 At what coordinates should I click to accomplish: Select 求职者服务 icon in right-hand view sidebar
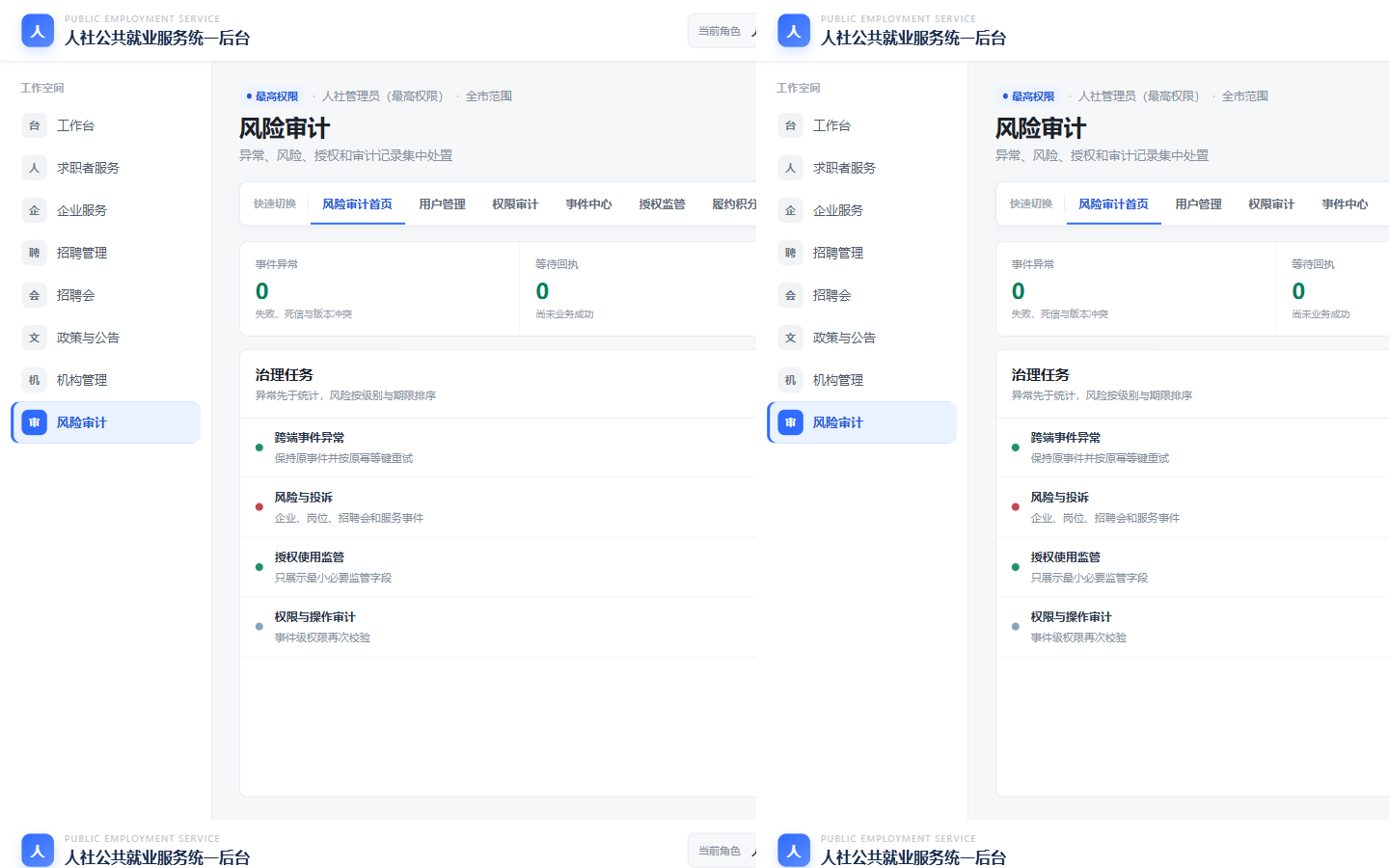point(790,168)
